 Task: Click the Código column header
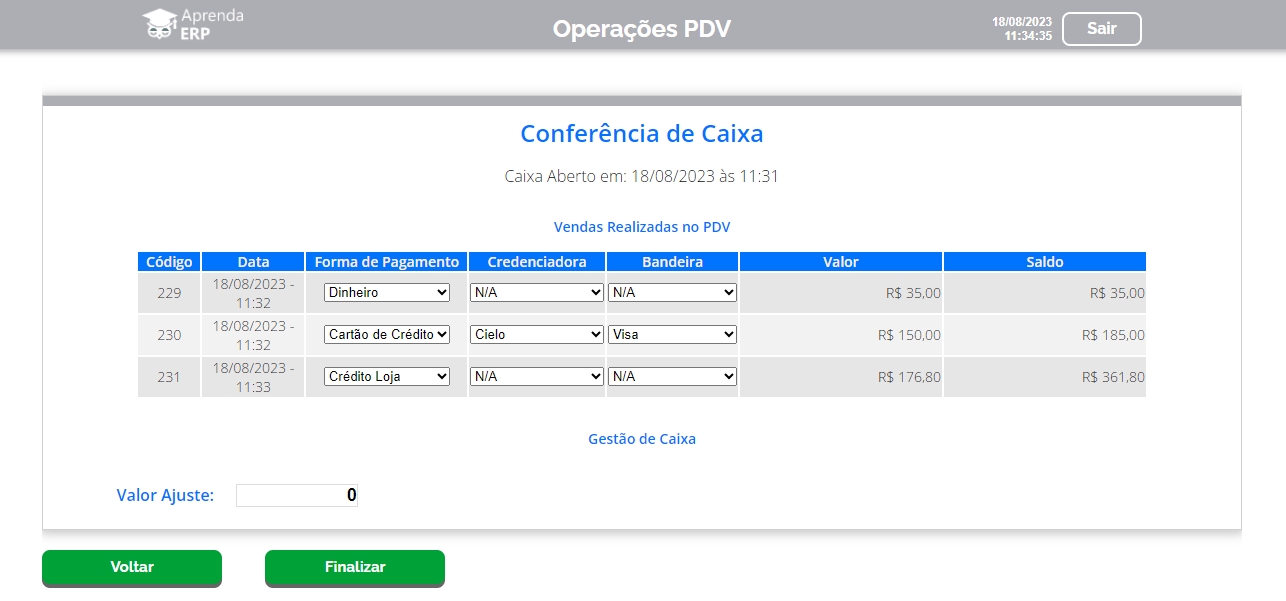click(169, 262)
